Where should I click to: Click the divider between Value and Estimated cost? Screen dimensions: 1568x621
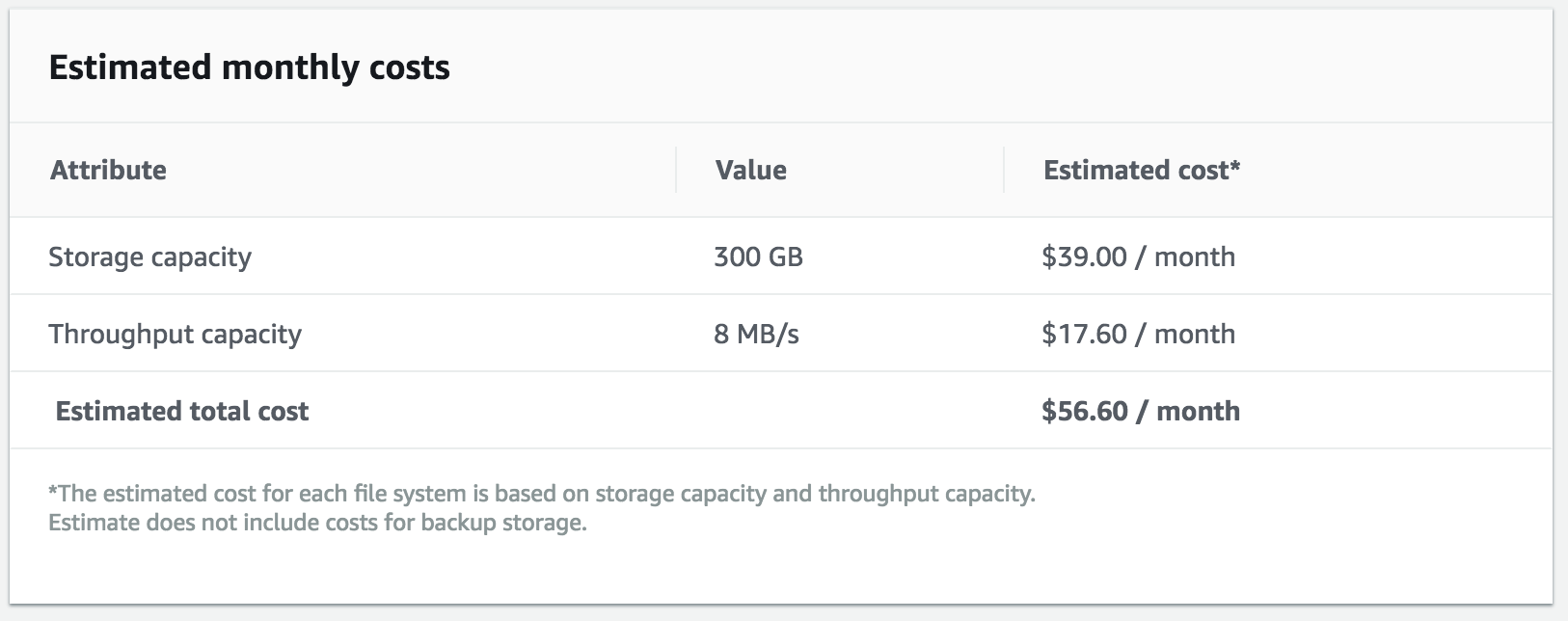pos(1004,170)
